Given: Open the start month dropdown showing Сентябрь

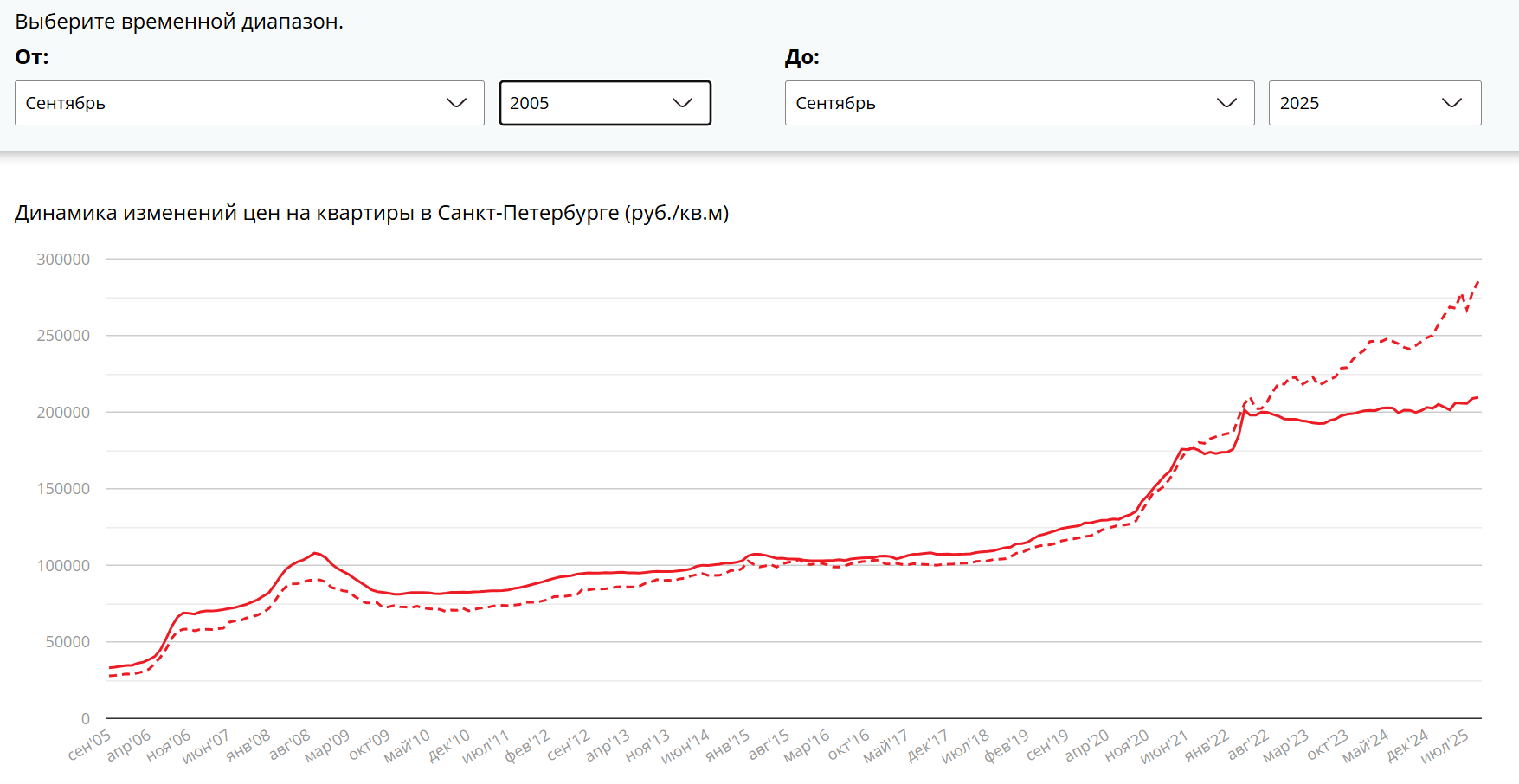Looking at the screenshot, I should pos(249,103).
